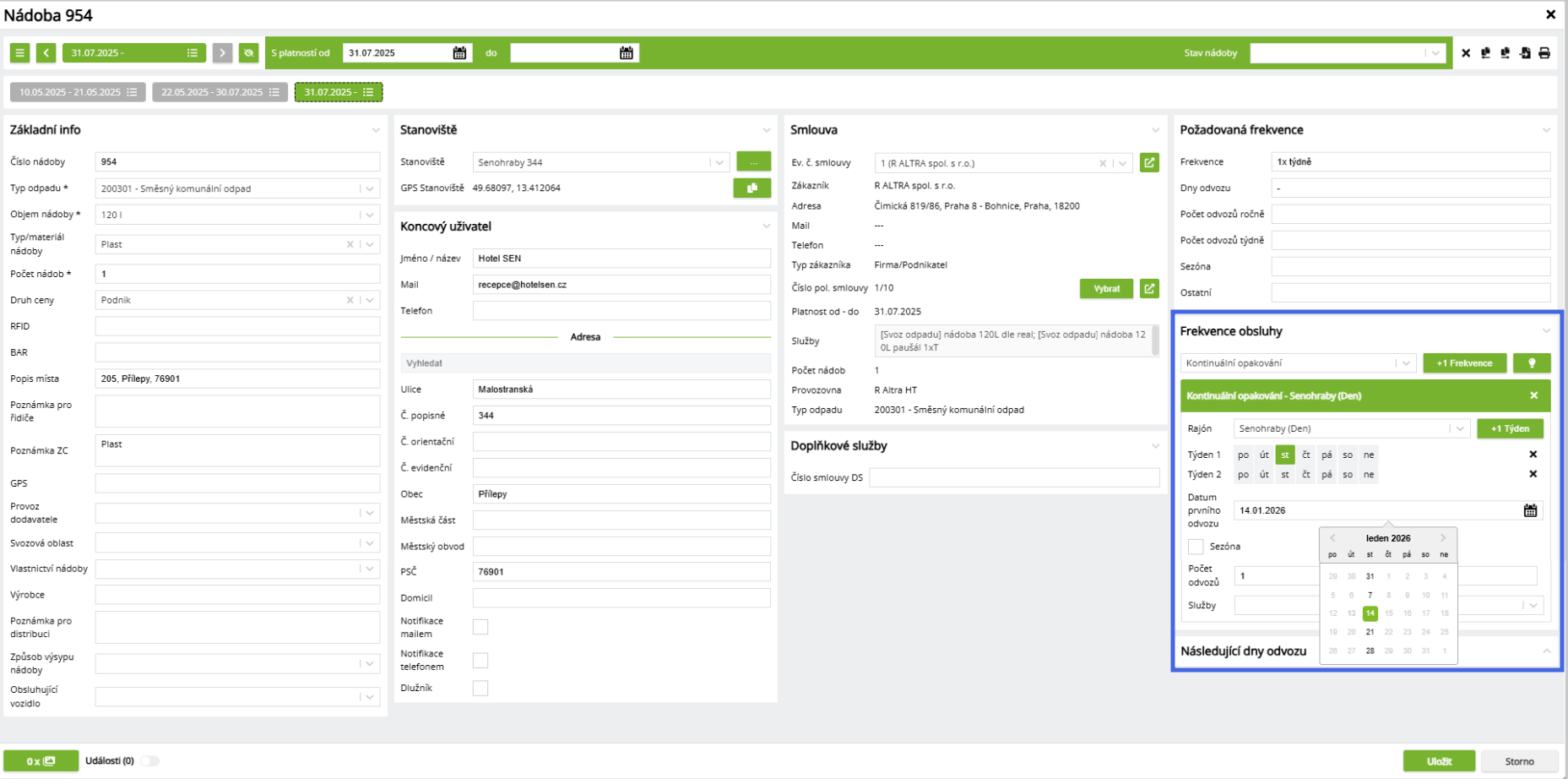Delete the Týden 2 row
The height and width of the screenshot is (779, 1568).
[1533, 474]
